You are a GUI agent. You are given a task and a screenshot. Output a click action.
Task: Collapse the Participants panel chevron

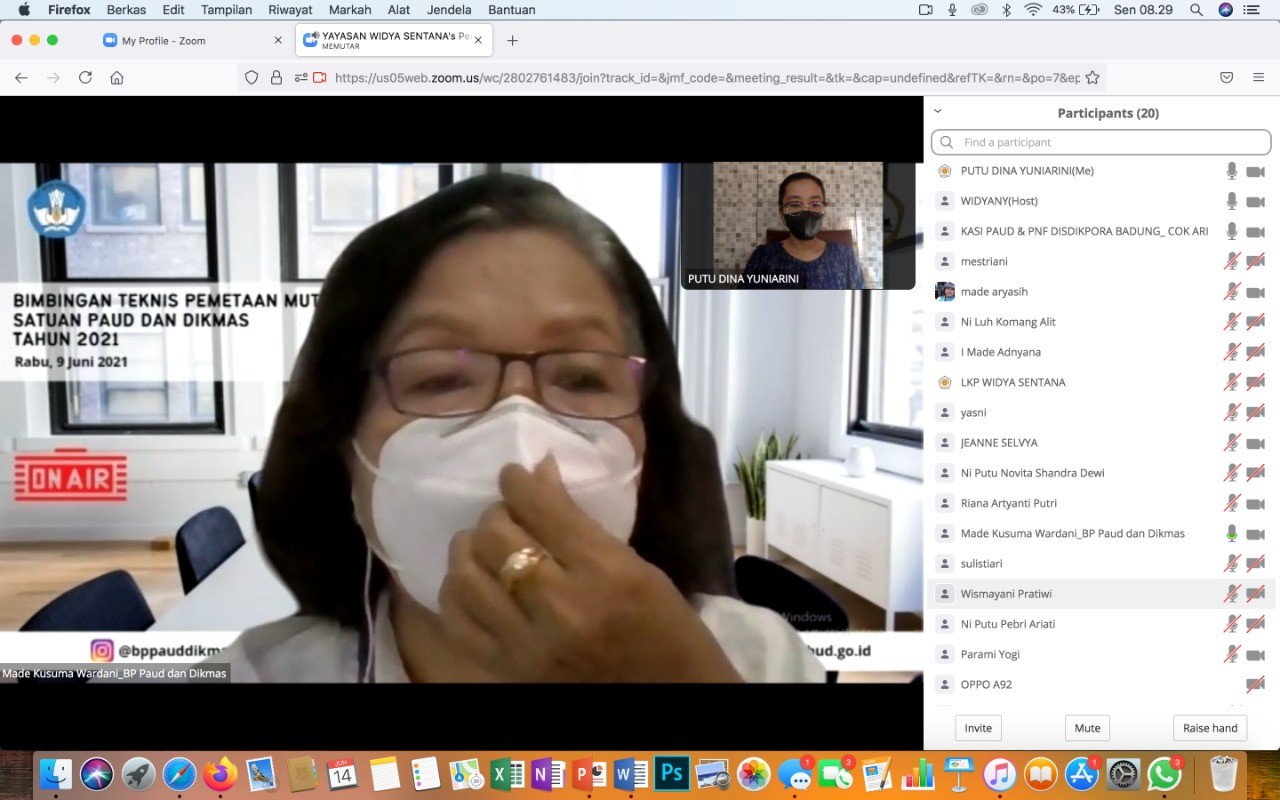(x=938, y=112)
